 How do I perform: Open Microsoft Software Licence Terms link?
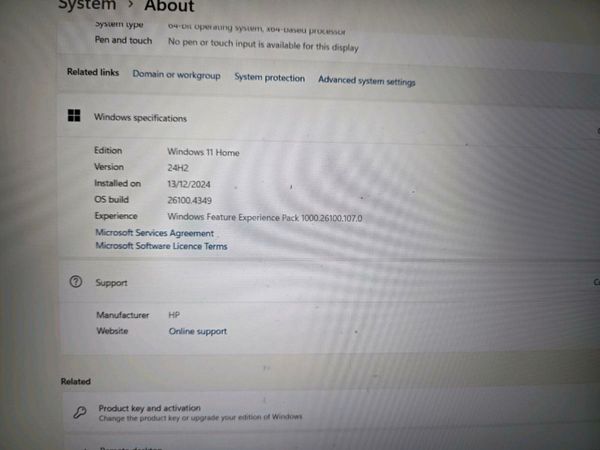point(161,246)
